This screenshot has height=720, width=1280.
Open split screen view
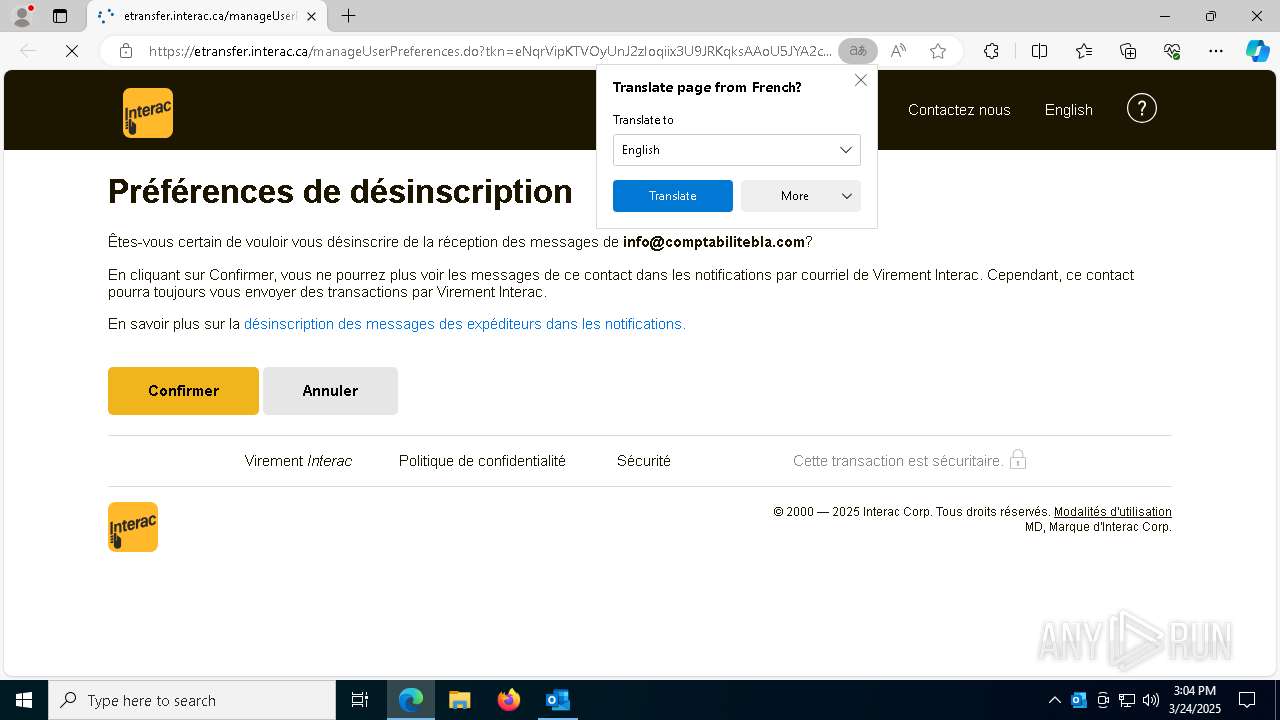(1039, 51)
